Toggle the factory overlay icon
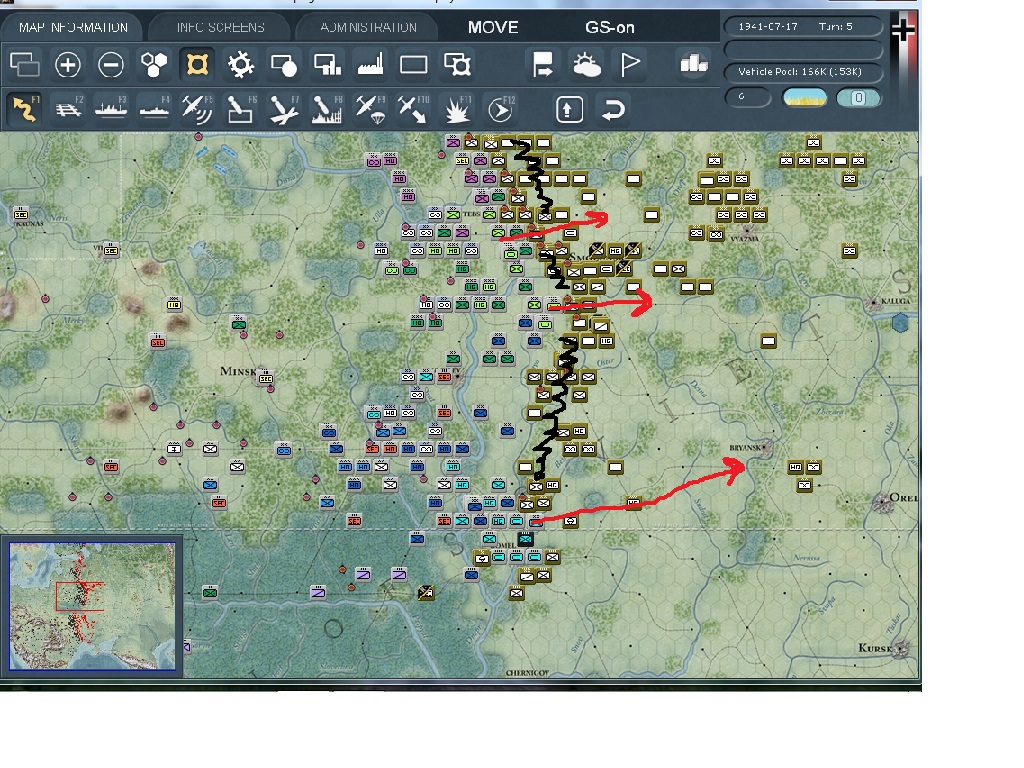Screen dimensions: 1024x768 click(x=370, y=65)
